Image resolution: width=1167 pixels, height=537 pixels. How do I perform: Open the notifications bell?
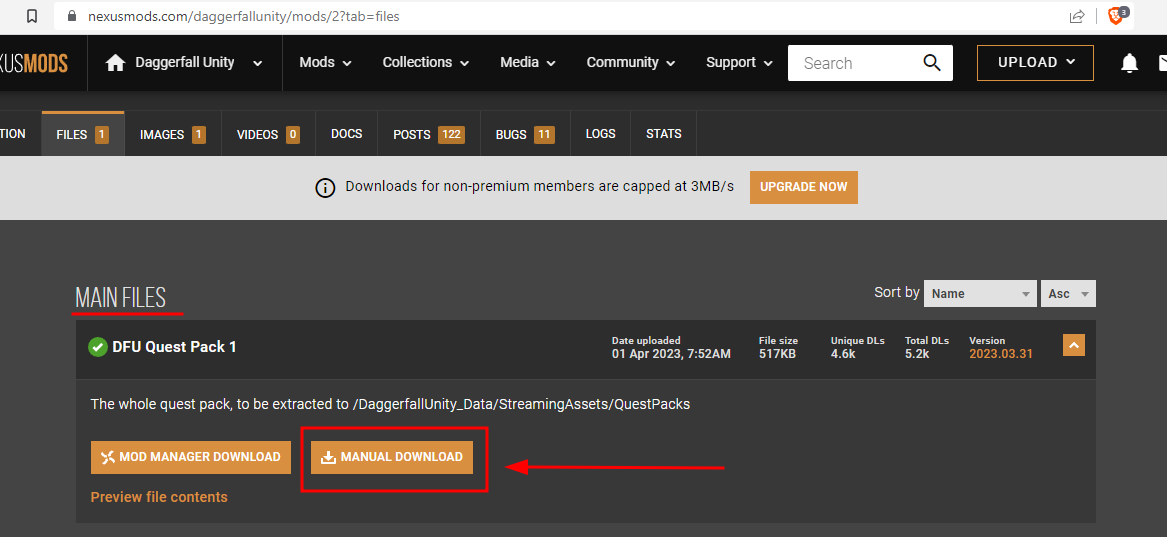pyautogui.click(x=1129, y=63)
